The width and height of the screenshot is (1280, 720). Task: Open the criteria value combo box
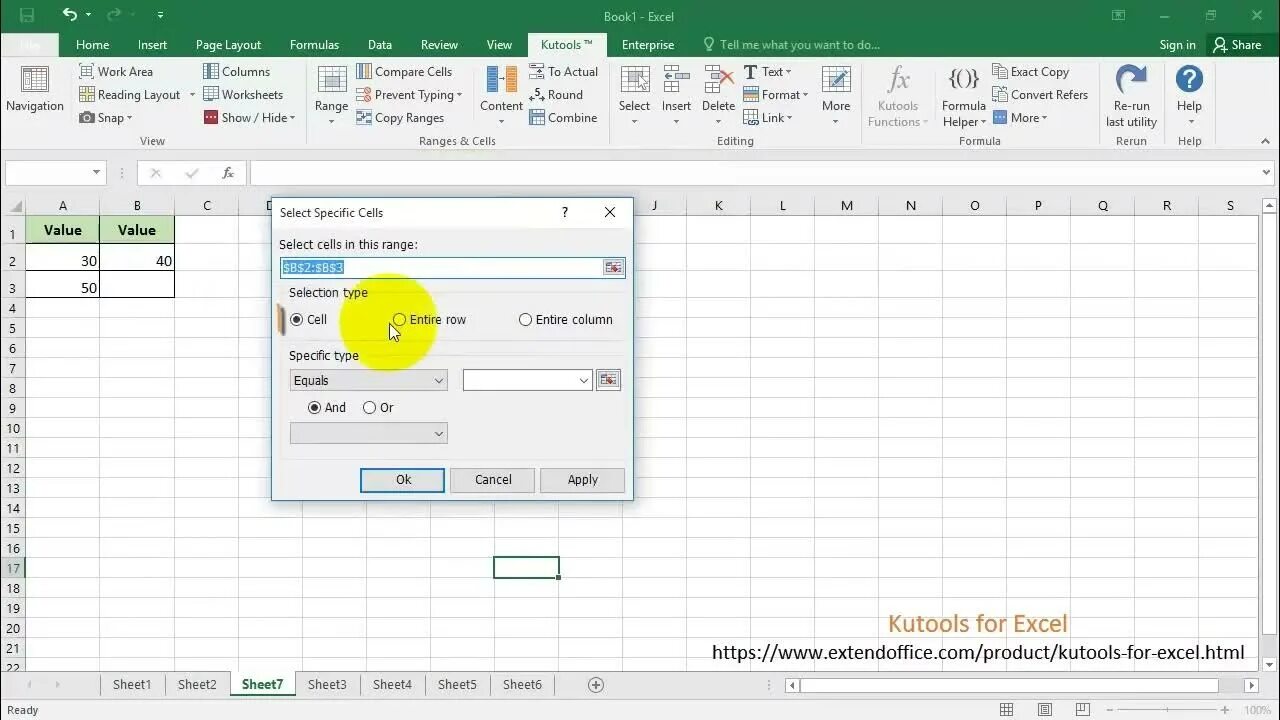point(527,380)
